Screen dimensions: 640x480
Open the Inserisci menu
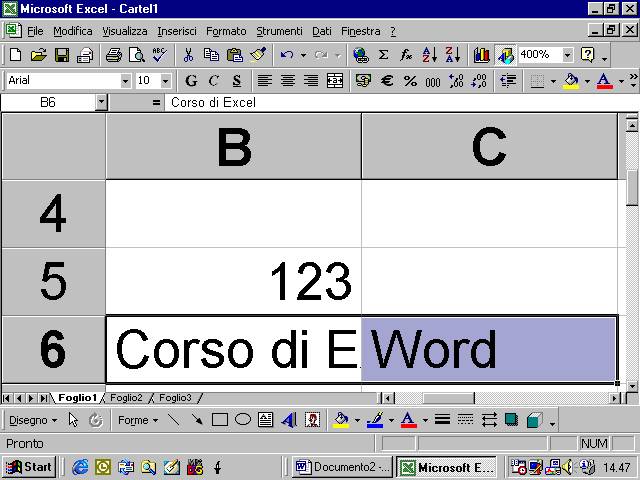pos(177,31)
